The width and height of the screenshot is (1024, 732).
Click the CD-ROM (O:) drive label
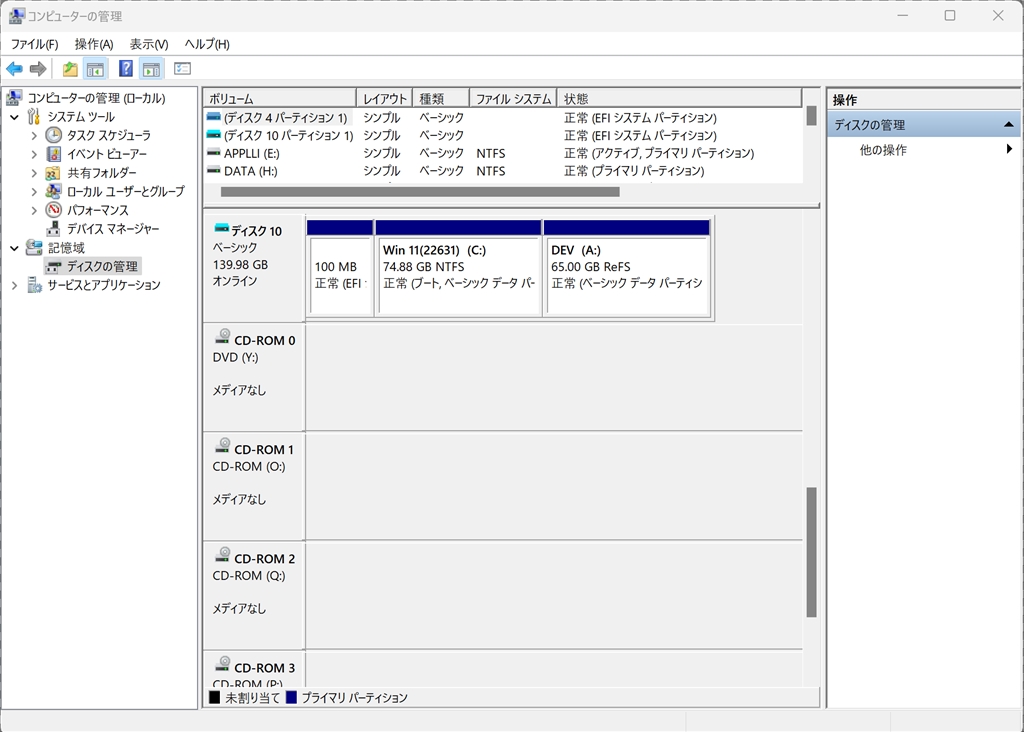[x=249, y=466]
